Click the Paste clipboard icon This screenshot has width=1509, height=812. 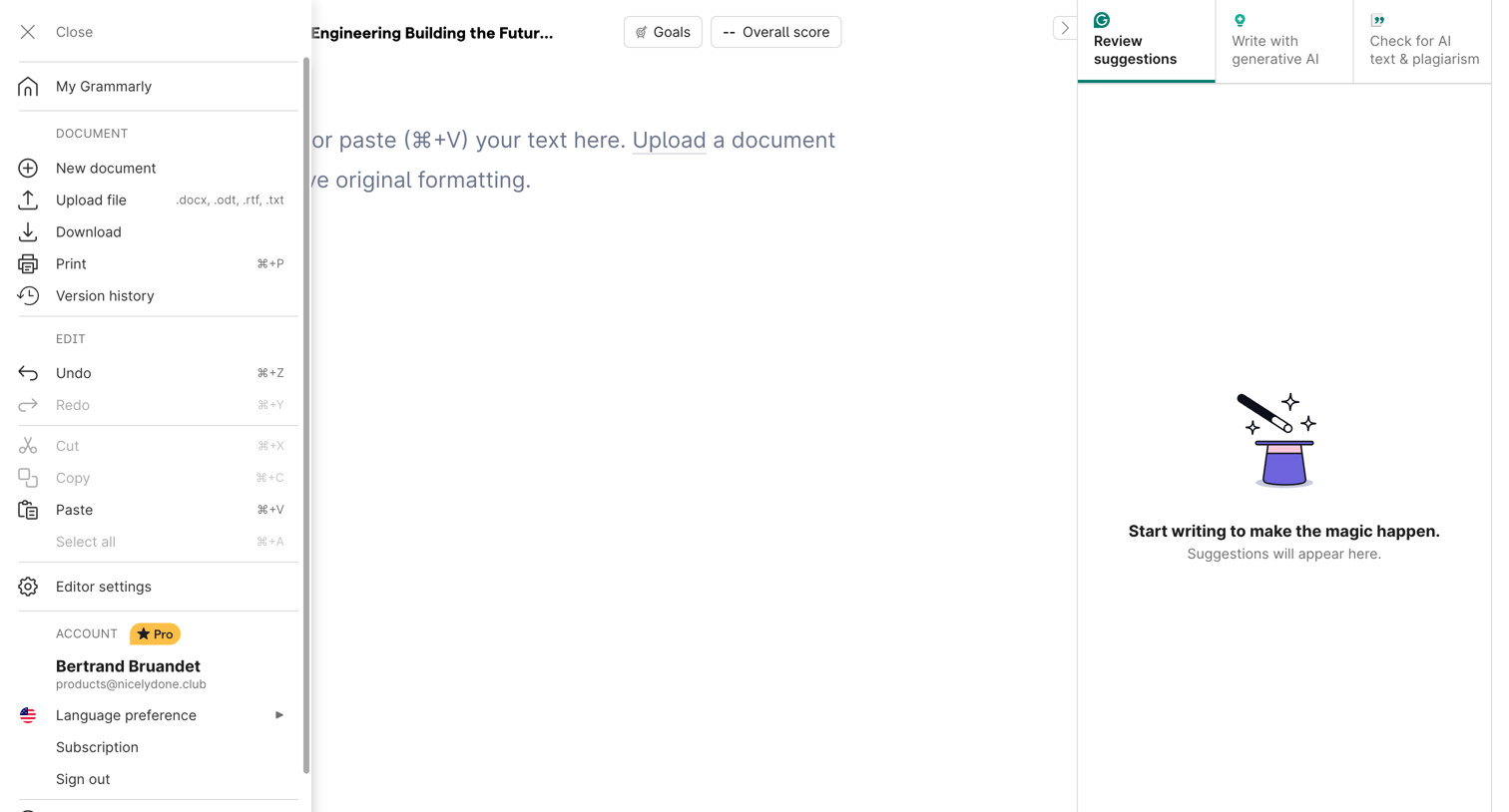coord(28,510)
